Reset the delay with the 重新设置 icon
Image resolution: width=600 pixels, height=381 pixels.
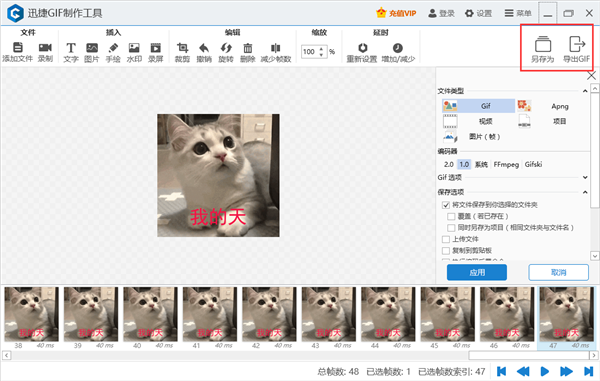click(x=362, y=48)
